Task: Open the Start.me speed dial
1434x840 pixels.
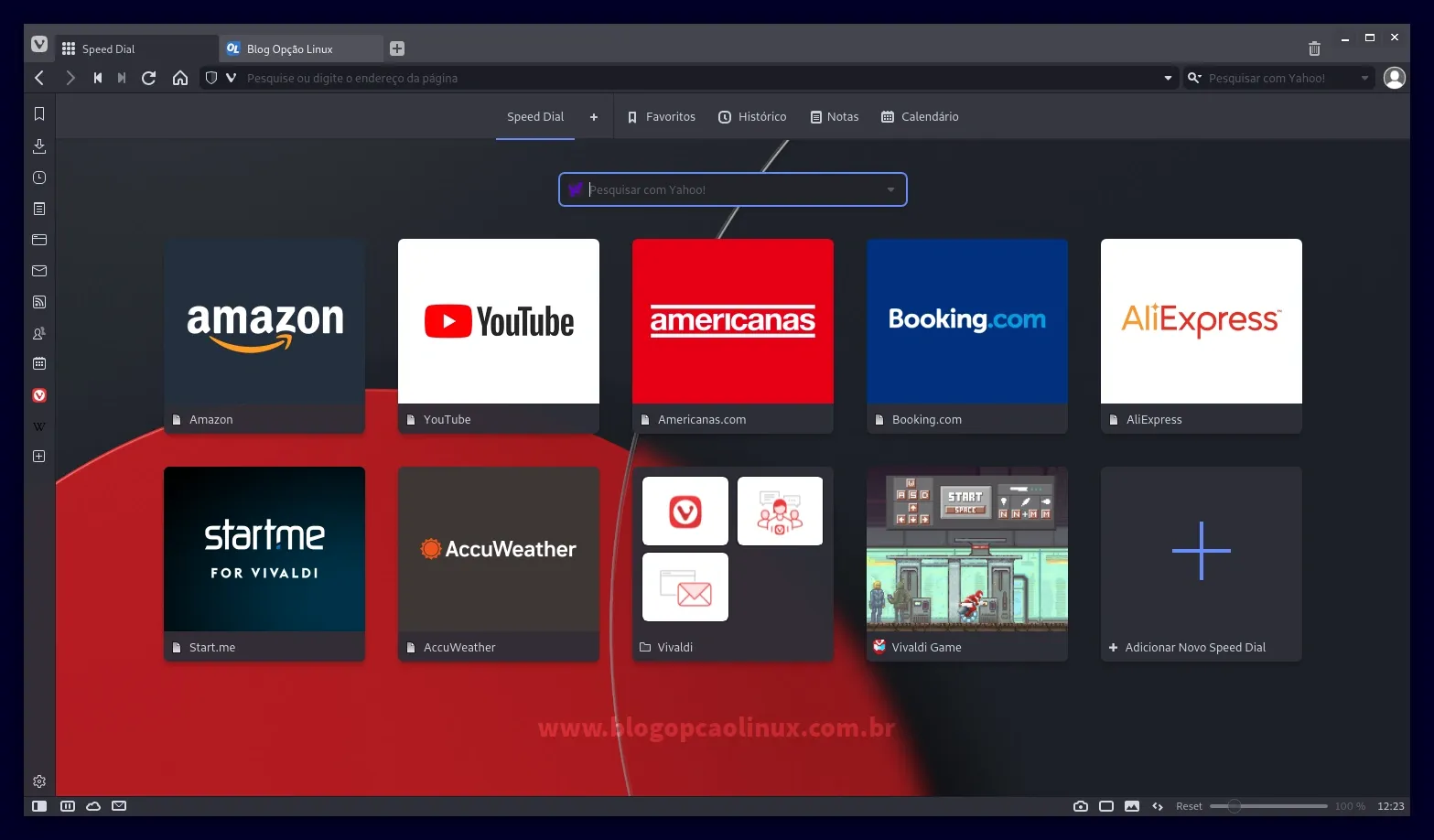Action: (264, 564)
